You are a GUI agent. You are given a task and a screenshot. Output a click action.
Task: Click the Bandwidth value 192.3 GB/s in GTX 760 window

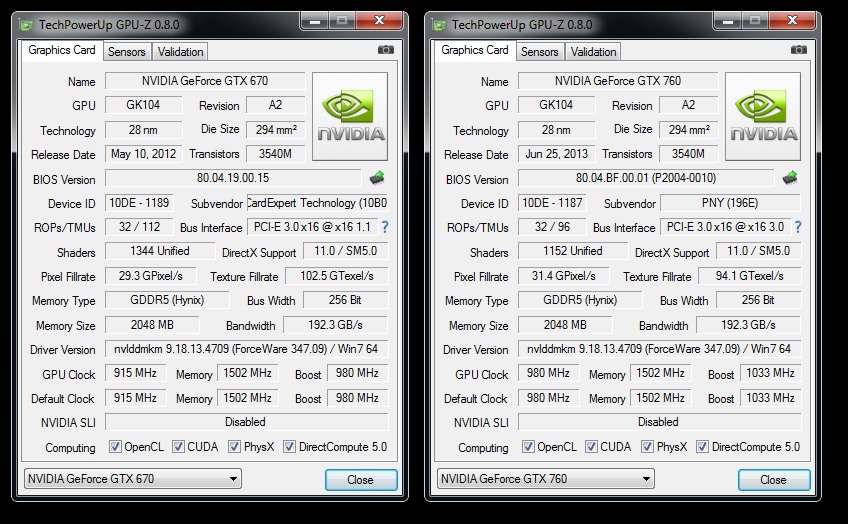point(748,325)
